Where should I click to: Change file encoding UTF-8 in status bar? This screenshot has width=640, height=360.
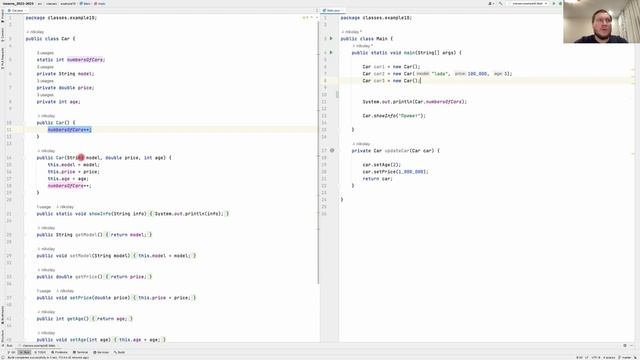click(x=596, y=358)
